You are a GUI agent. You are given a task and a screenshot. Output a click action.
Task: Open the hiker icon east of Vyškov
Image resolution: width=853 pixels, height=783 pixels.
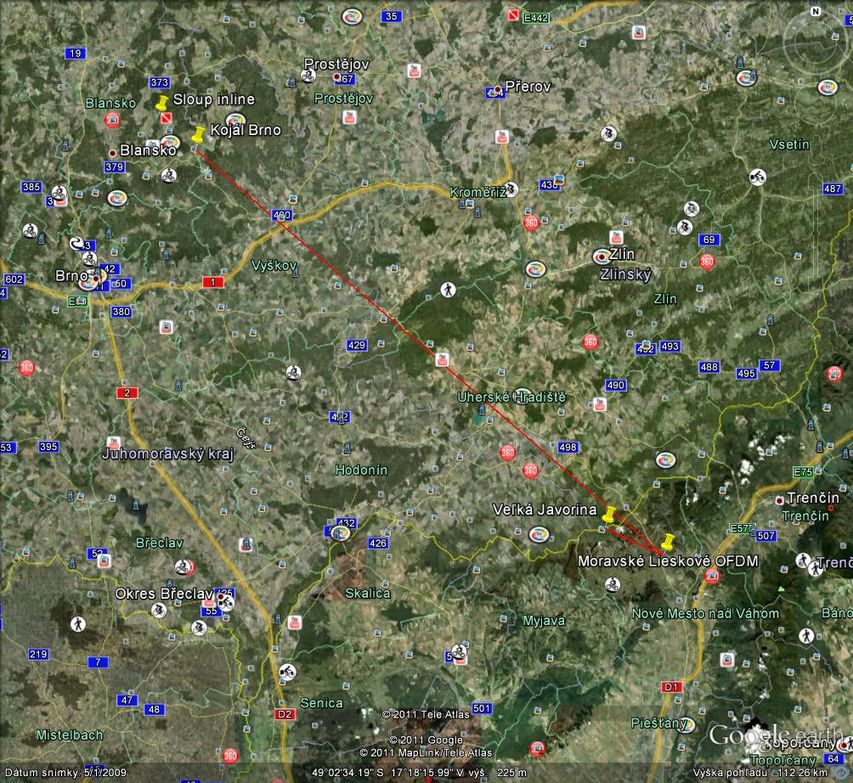point(447,289)
